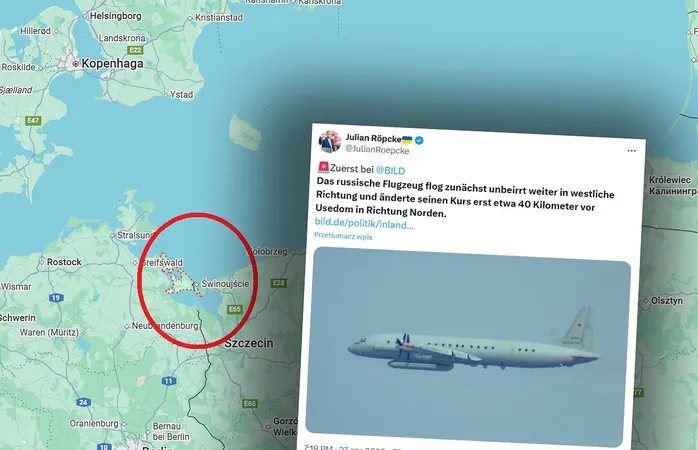The width and height of the screenshot is (698, 450).
Task: Click the Szczecin city label
Action: tap(248, 343)
